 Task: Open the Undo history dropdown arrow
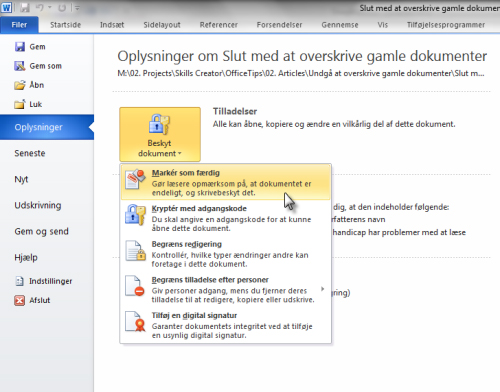point(50,8)
